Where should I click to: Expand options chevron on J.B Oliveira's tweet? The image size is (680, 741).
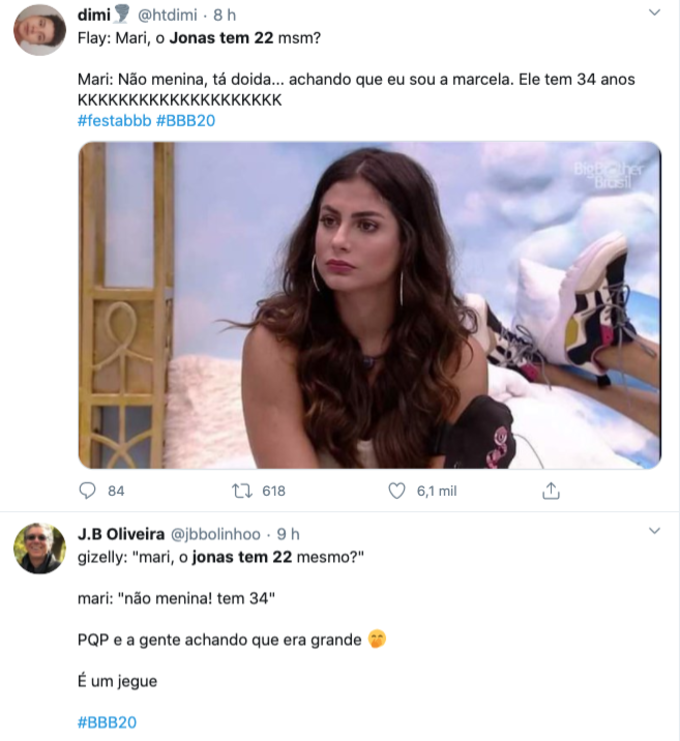click(654, 530)
